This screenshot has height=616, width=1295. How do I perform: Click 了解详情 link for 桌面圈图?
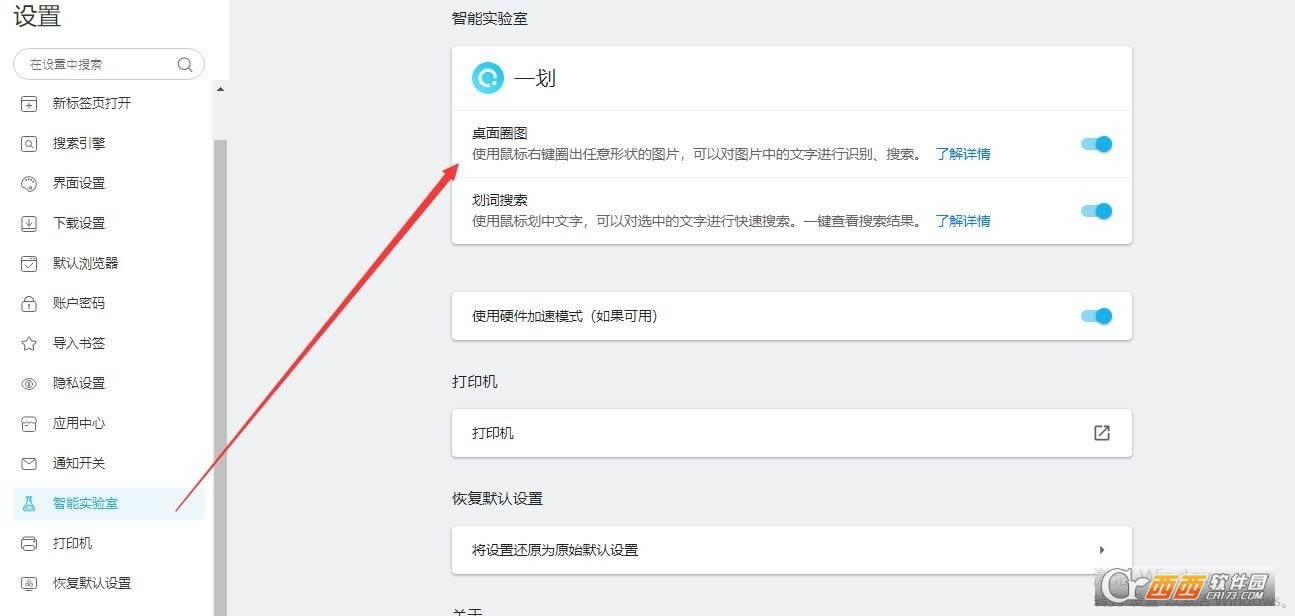tap(963, 154)
